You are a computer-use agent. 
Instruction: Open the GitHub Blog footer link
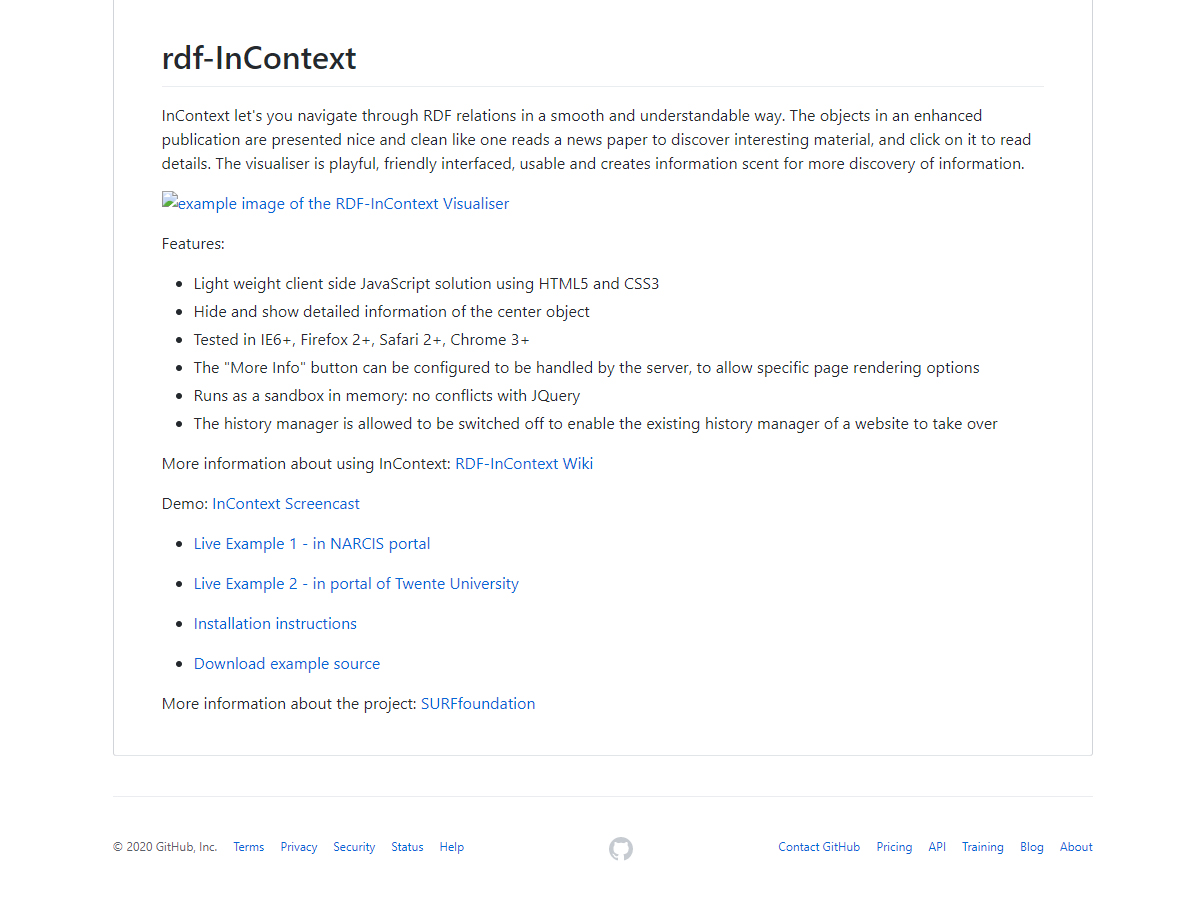[x=1032, y=847]
